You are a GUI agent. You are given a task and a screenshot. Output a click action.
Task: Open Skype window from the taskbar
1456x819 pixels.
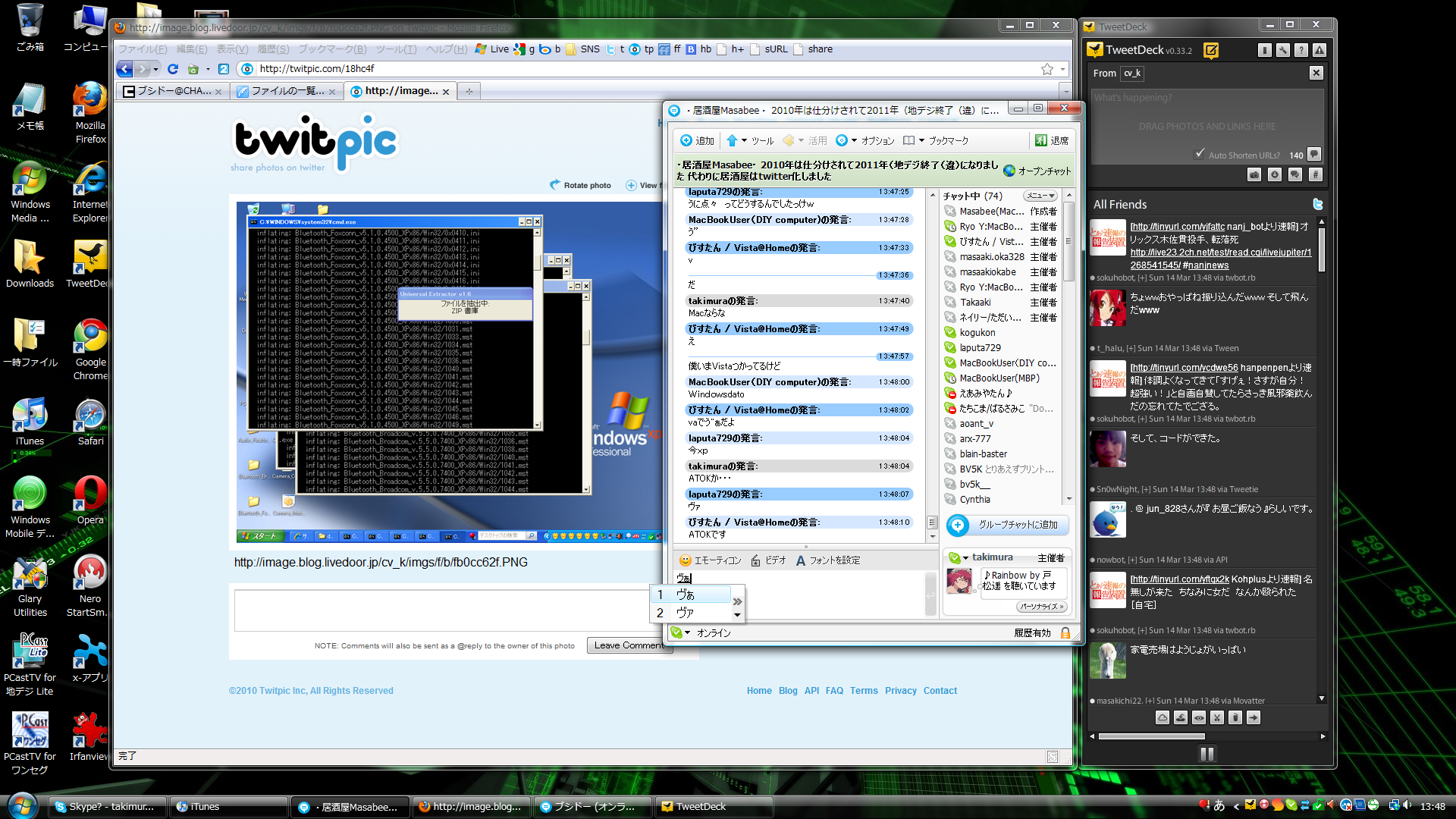(106, 807)
